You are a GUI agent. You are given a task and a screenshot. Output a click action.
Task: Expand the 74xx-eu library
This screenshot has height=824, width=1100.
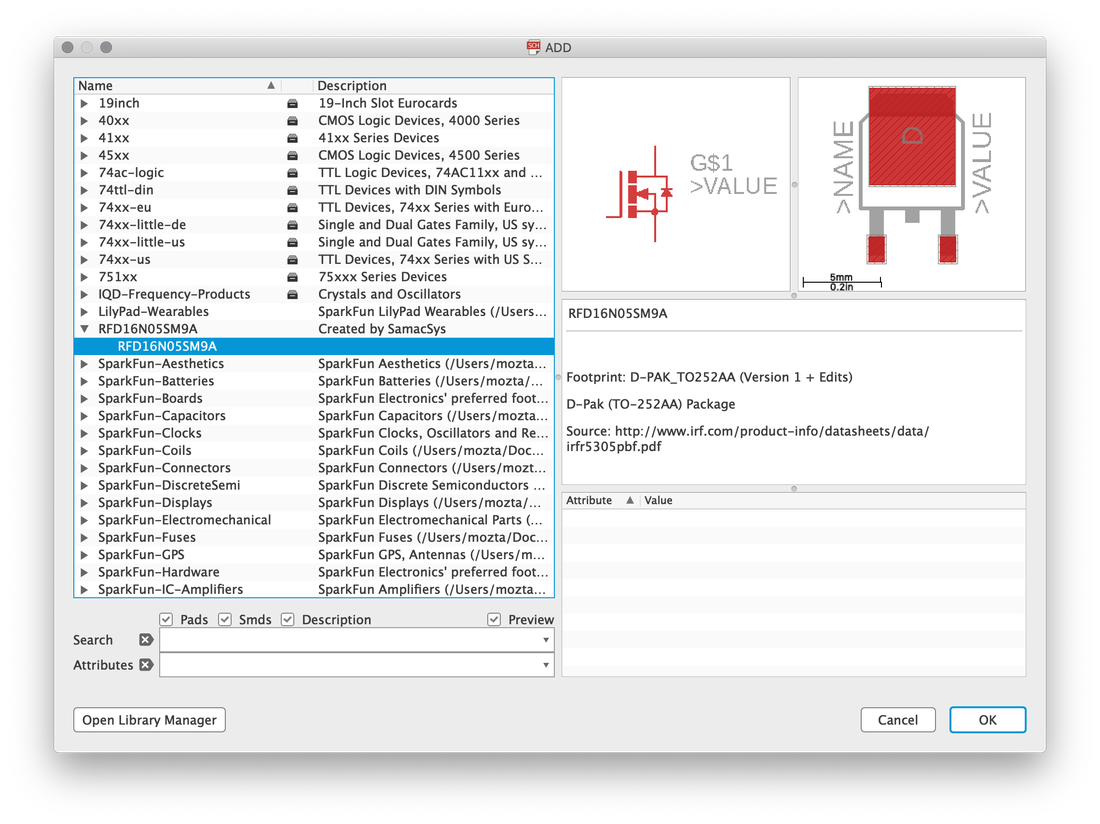[84, 208]
